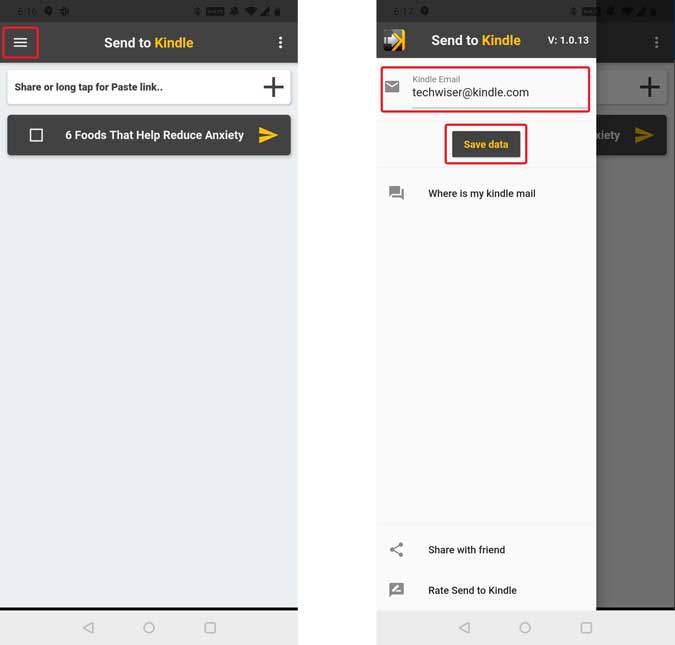Tap three-dot overflow menu on left screen
This screenshot has width=675, height=645.
(280, 43)
